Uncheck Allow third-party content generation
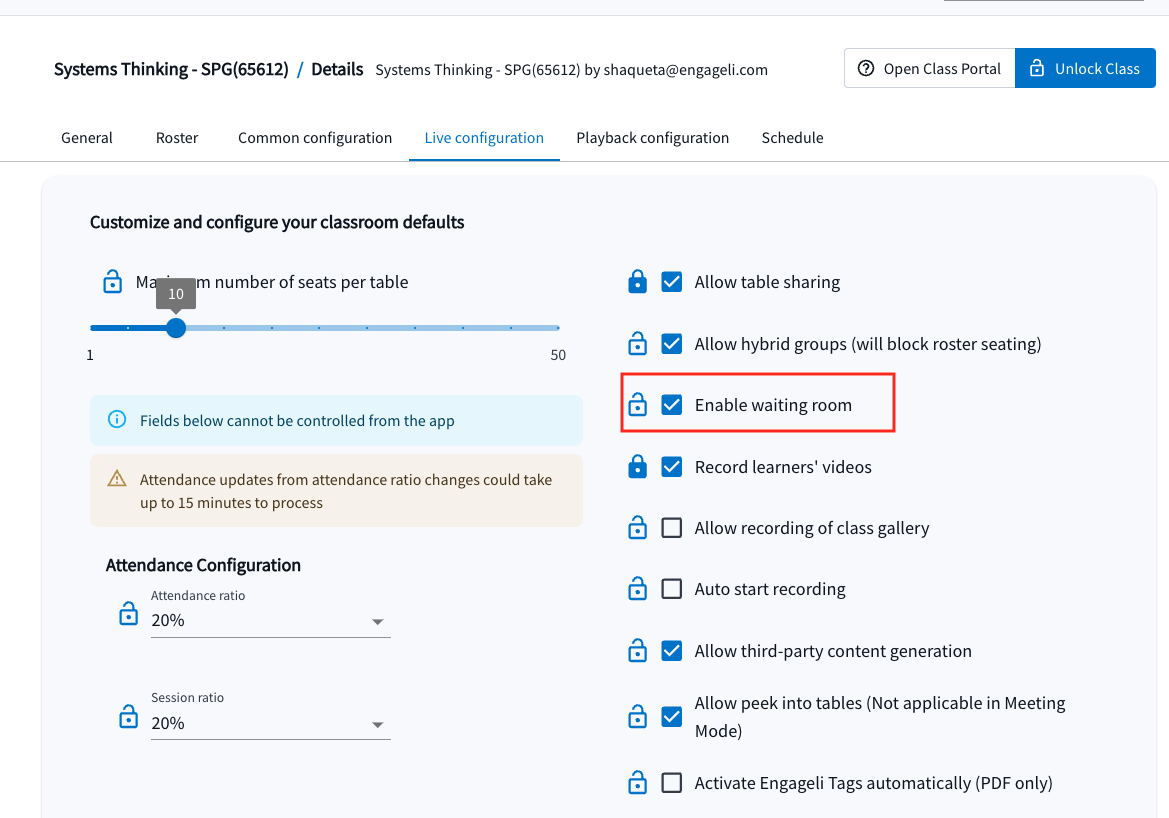The image size is (1169, 818). tap(672, 651)
